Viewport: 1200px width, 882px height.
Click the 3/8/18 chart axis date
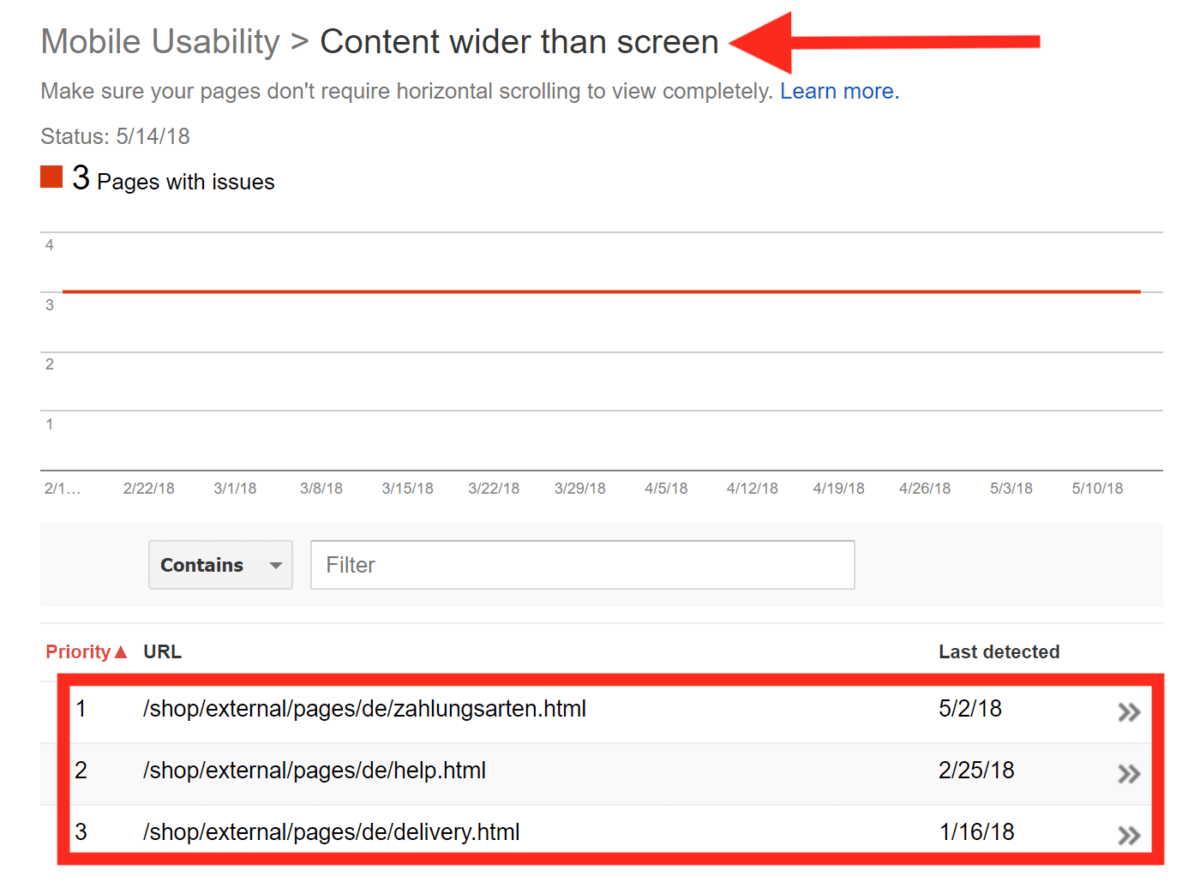tap(321, 489)
